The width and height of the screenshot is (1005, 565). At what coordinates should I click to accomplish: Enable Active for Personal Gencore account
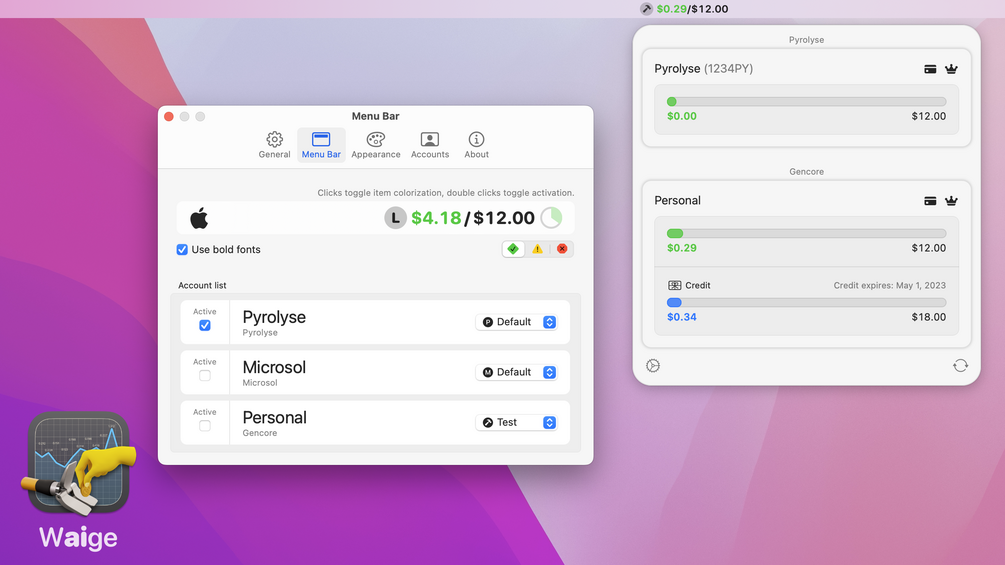point(204,425)
